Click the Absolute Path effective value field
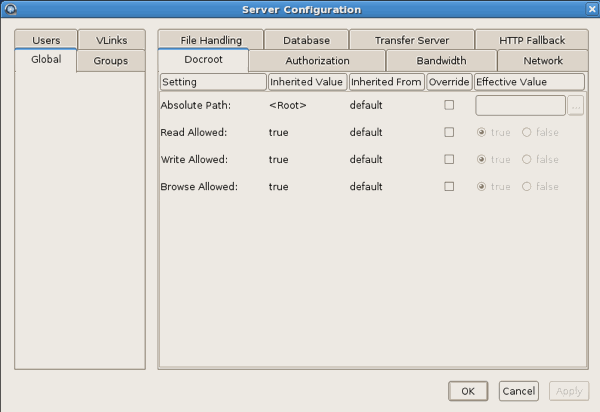Viewport: 600px width, 412px height. pyautogui.click(x=520, y=105)
